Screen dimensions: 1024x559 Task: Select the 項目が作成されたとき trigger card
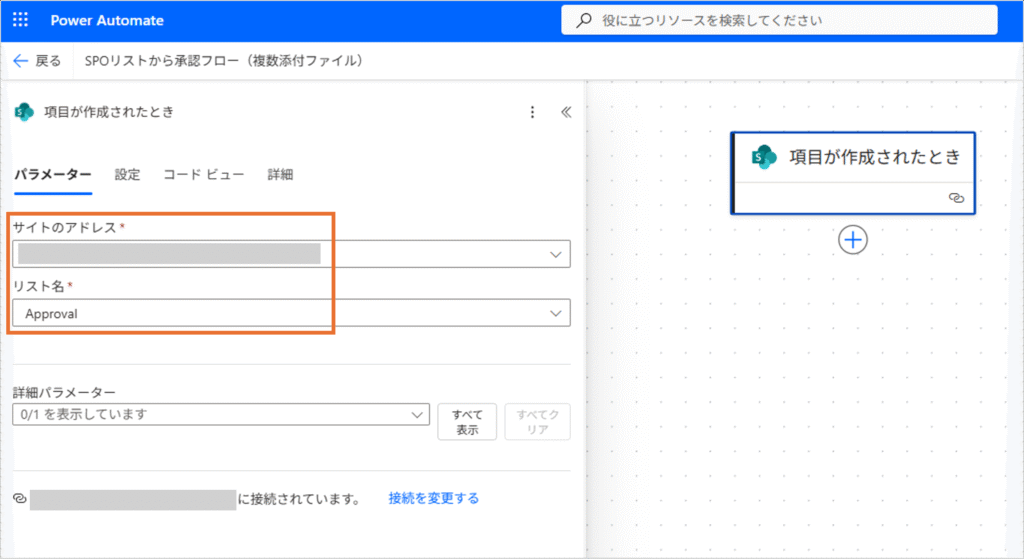pos(853,173)
